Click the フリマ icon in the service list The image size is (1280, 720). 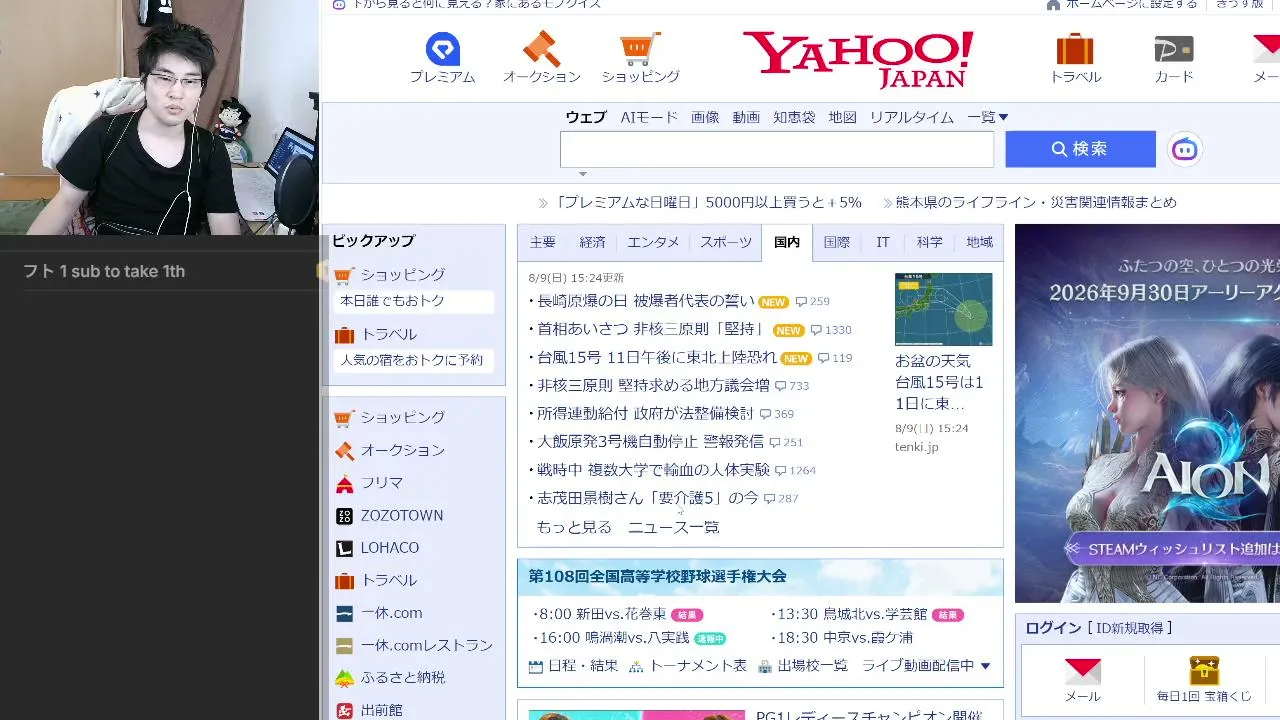pos(345,483)
